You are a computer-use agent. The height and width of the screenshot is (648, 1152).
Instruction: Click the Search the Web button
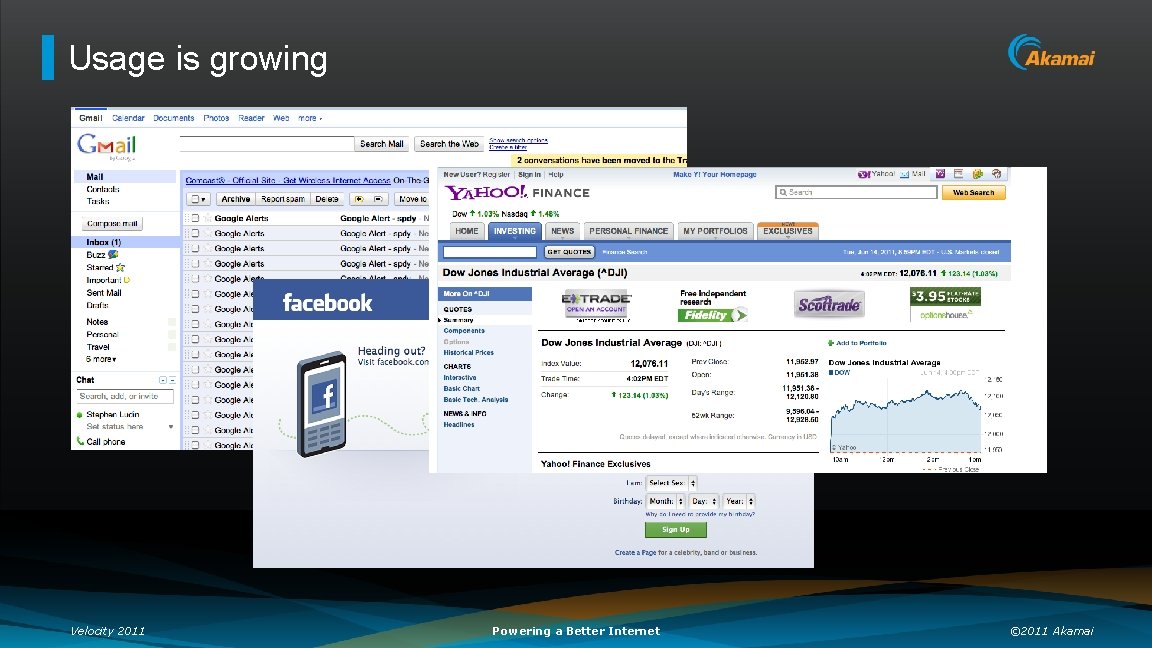pos(449,144)
